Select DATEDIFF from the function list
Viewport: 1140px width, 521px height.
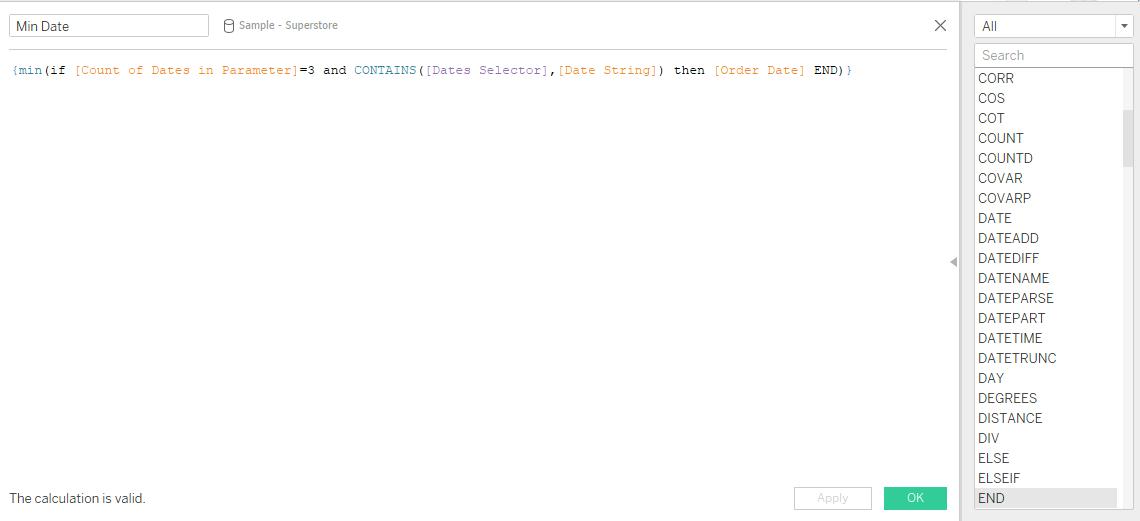click(x=1008, y=258)
